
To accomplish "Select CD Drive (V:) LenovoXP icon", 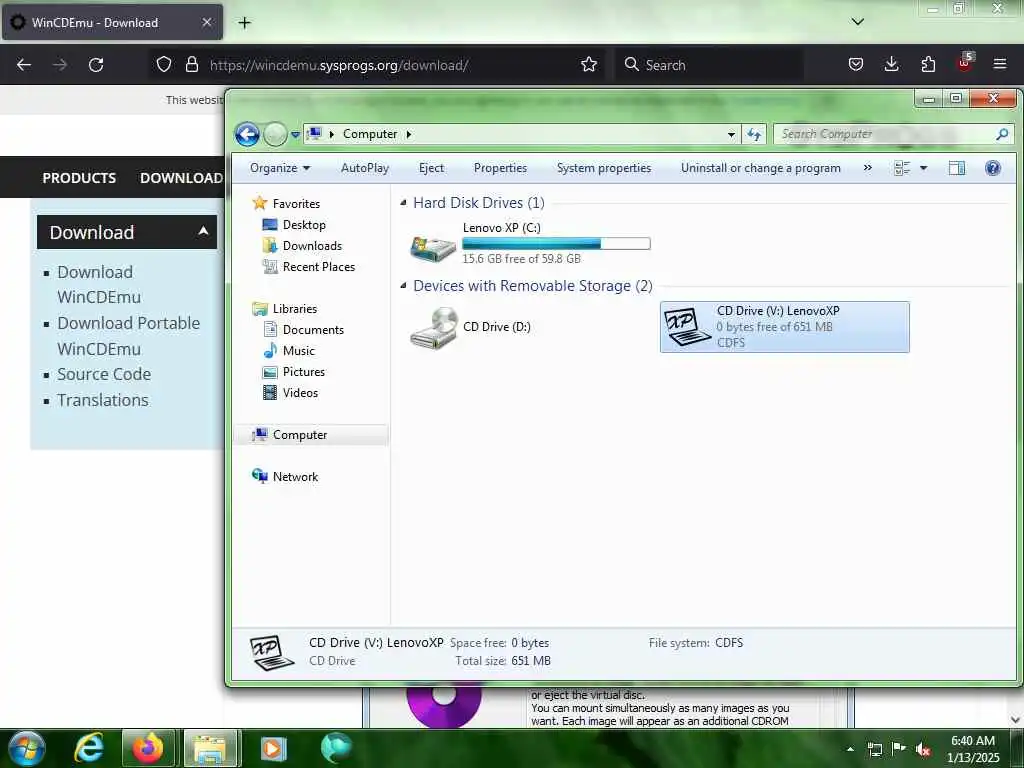I will [x=687, y=327].
